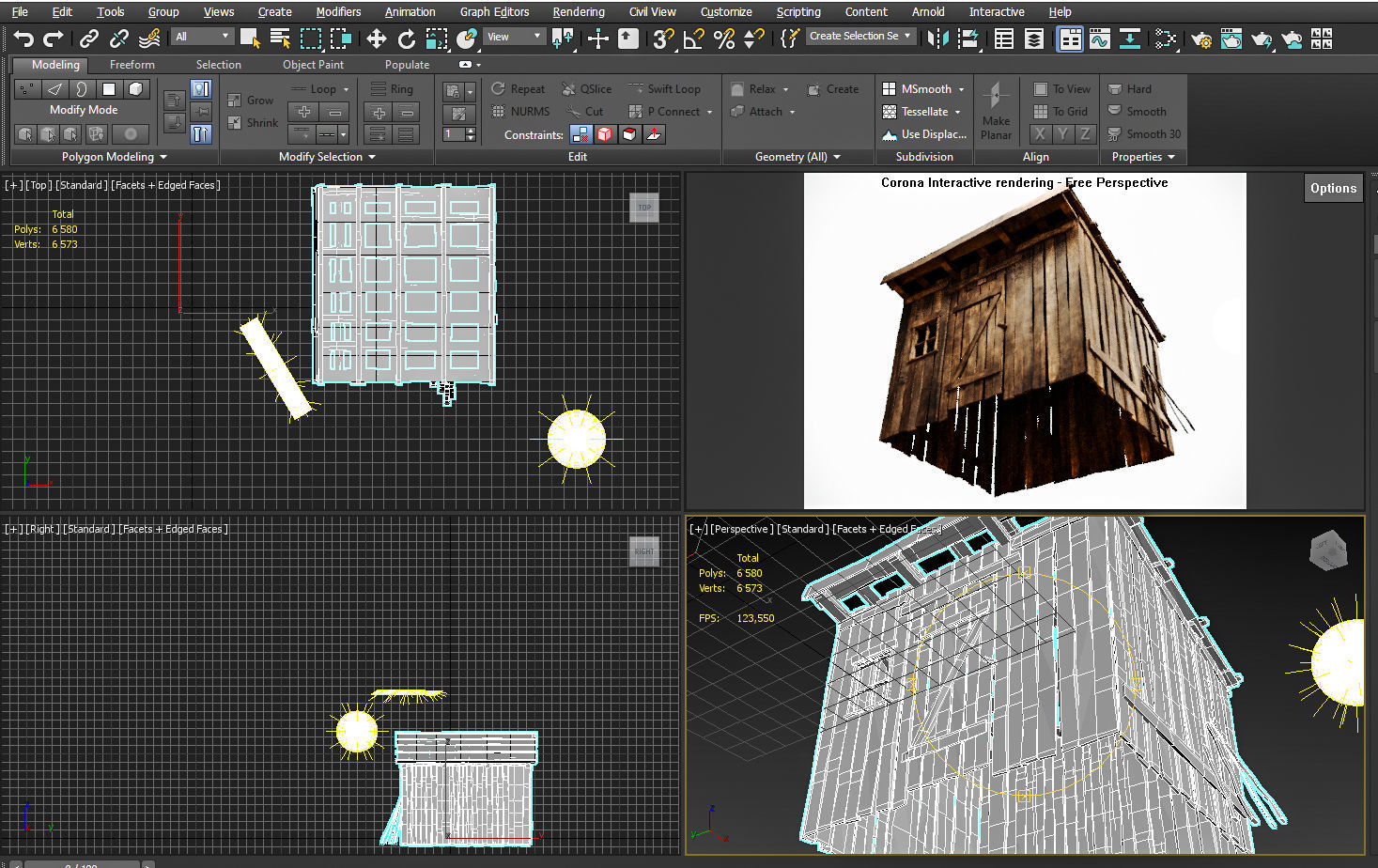Open the MSmooth dropdown arrow
This screenshot has height=868, width=1378.
click(x=961, y=89)
